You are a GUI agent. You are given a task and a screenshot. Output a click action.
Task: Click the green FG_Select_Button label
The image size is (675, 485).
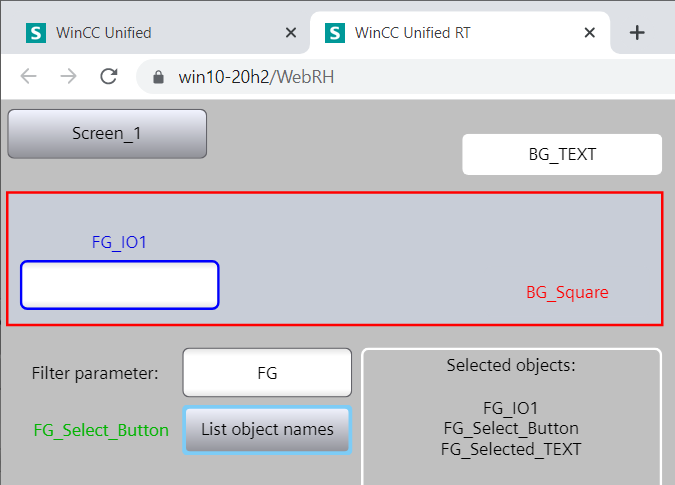point(101,430)
